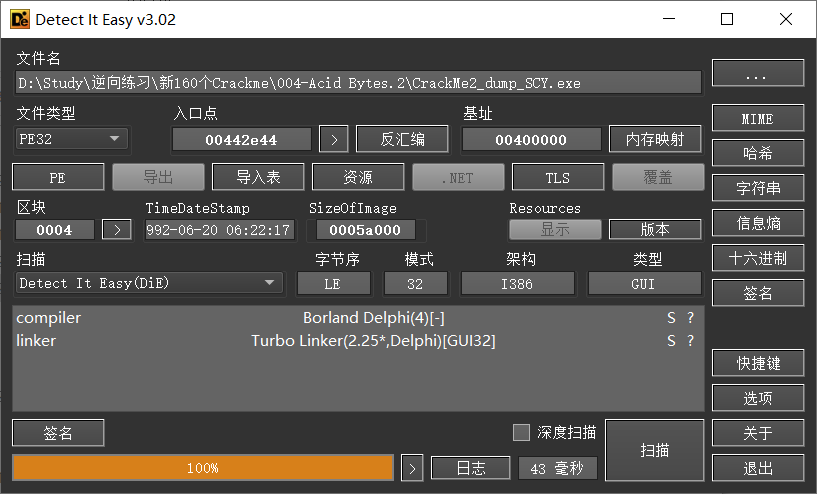Open the PE structure button
Screen dimensions: 817x494
(58, 177)
